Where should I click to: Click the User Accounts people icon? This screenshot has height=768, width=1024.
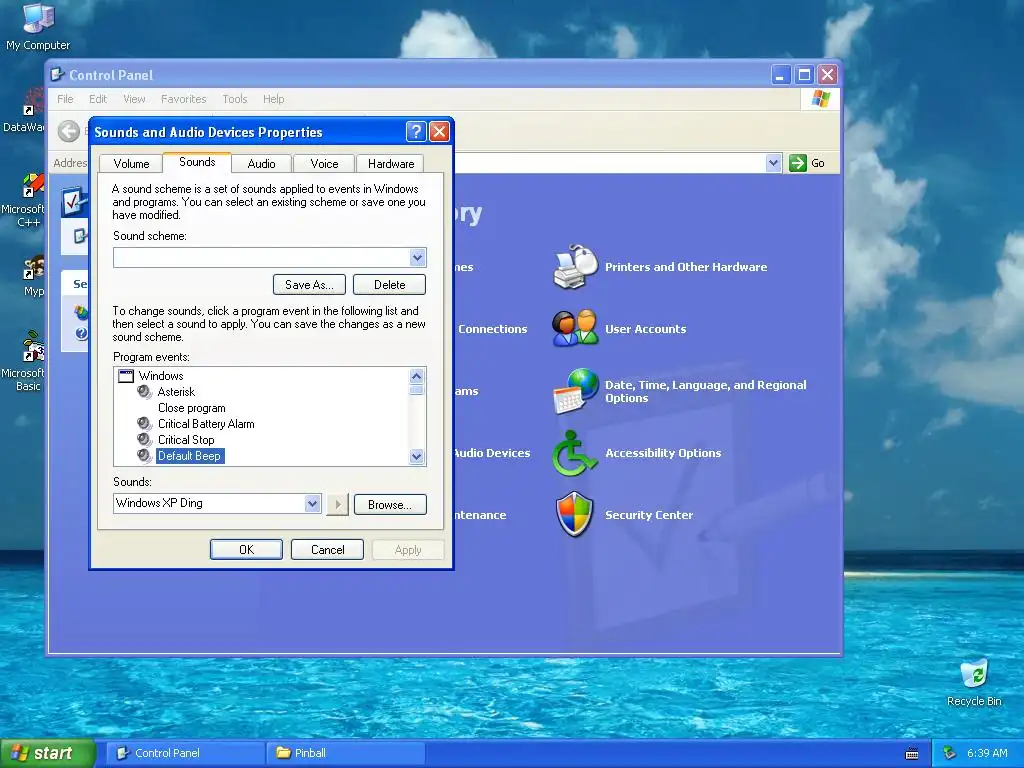point(575,328)
